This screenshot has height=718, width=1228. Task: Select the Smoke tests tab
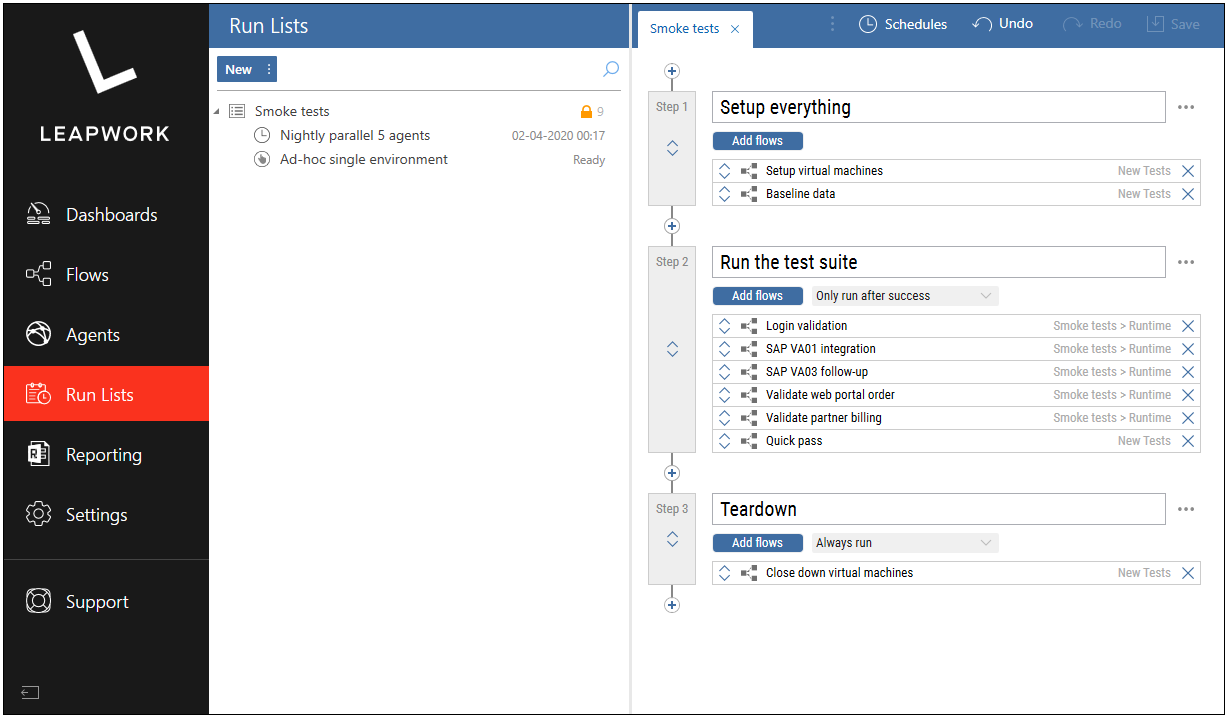click(x=684, y=29)
